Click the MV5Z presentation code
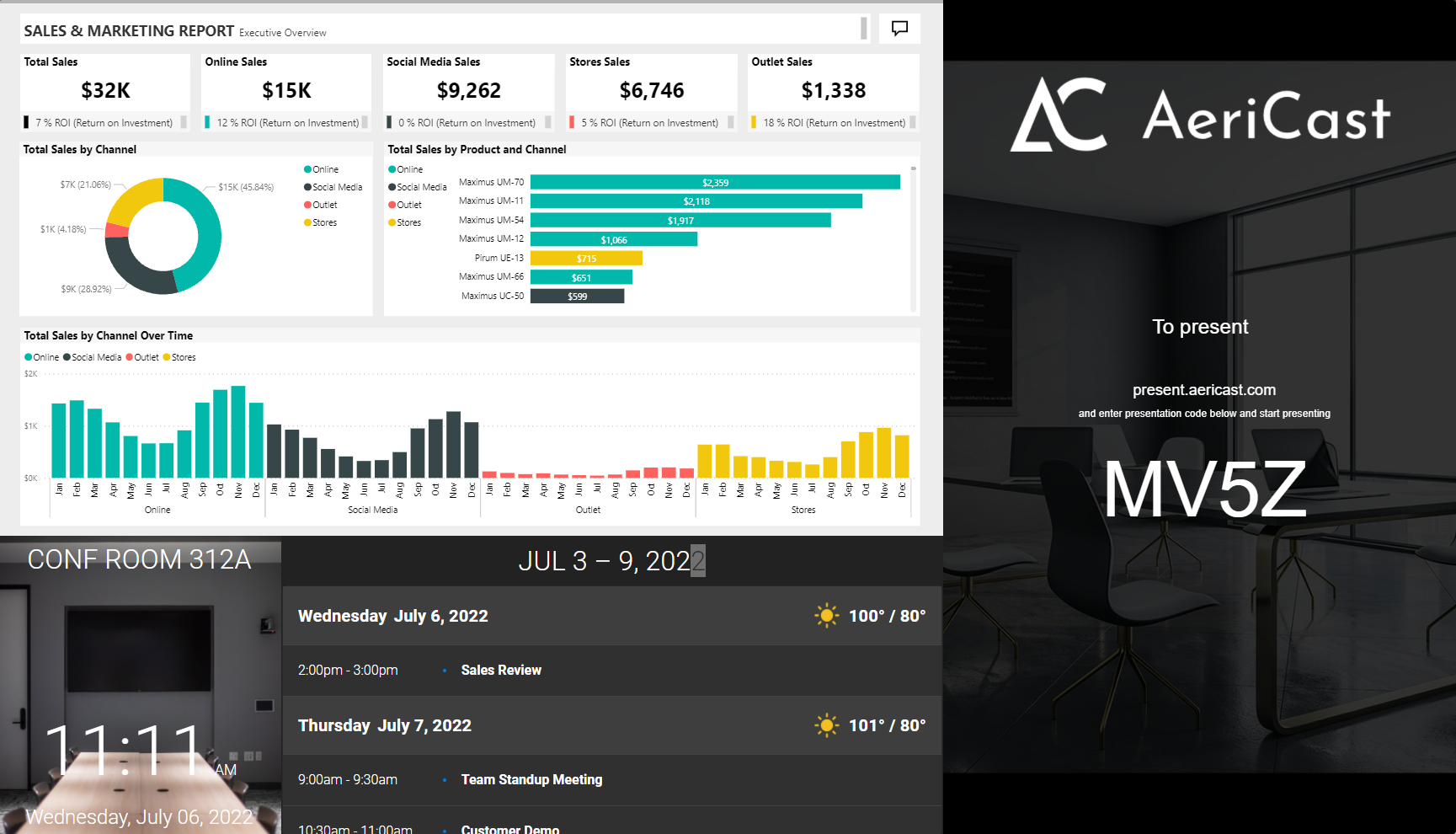 point(1205,489)
